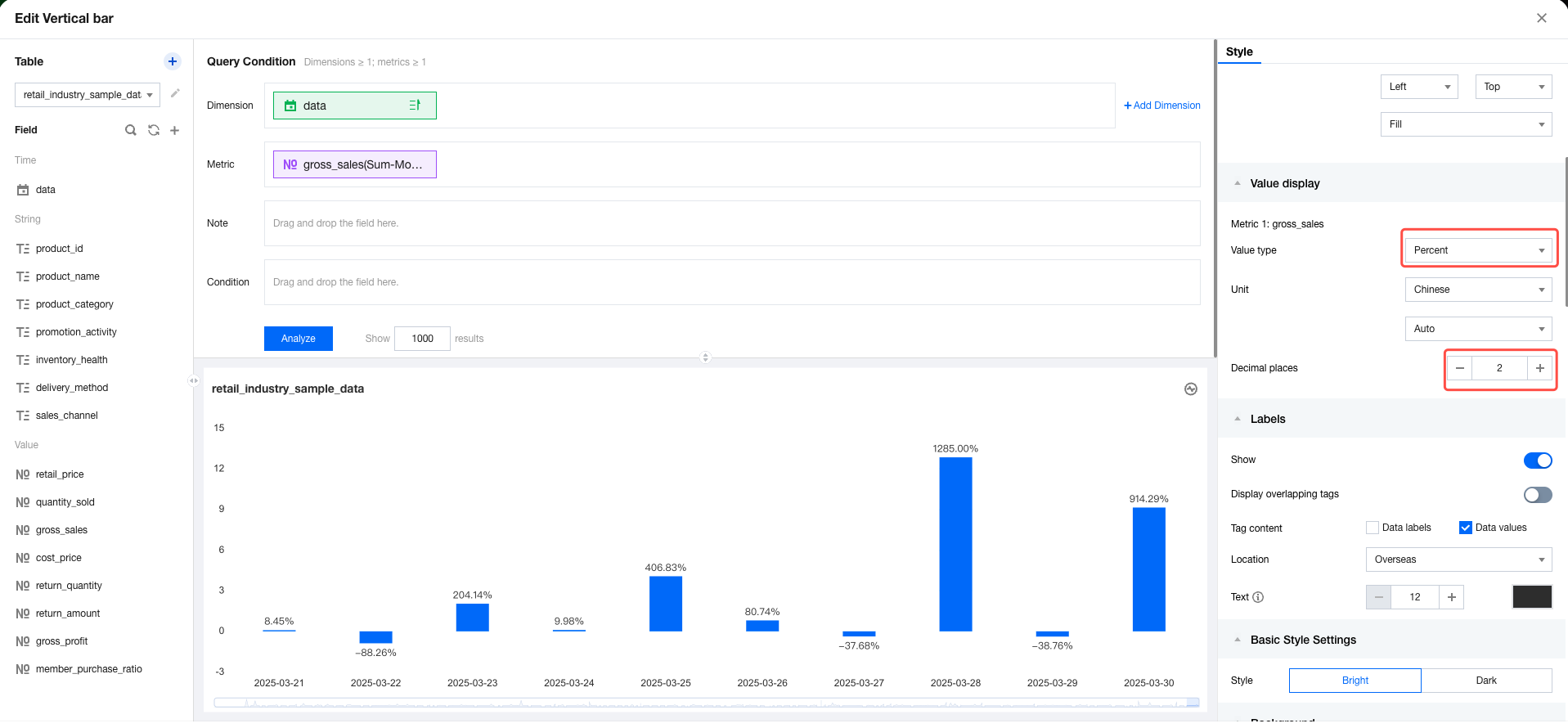Screen dimensions: 1568x728
Task: Increase label text size with plus button
Action: tap(1452, 597)
